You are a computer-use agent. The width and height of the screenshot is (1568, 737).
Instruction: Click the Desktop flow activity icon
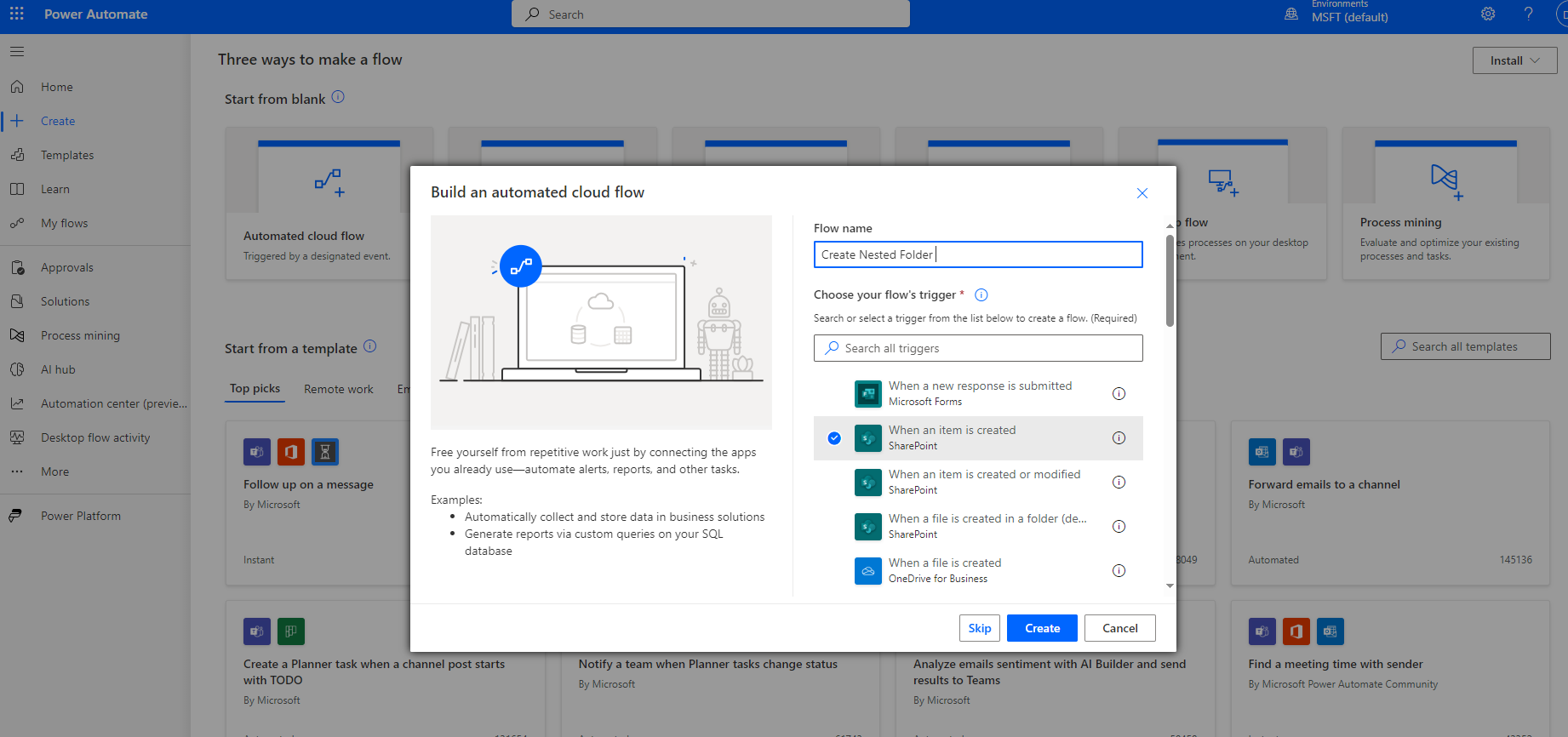[x=17, y=437]
